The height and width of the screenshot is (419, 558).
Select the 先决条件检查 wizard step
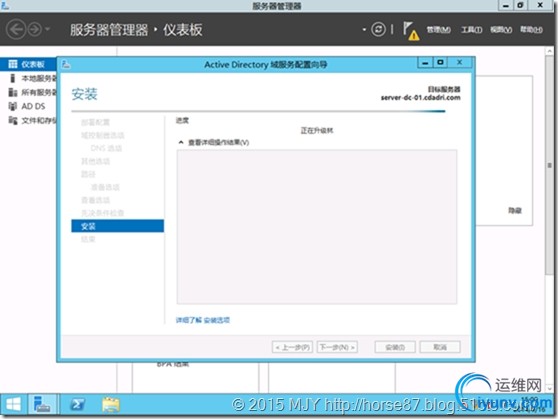pos(102,213)
